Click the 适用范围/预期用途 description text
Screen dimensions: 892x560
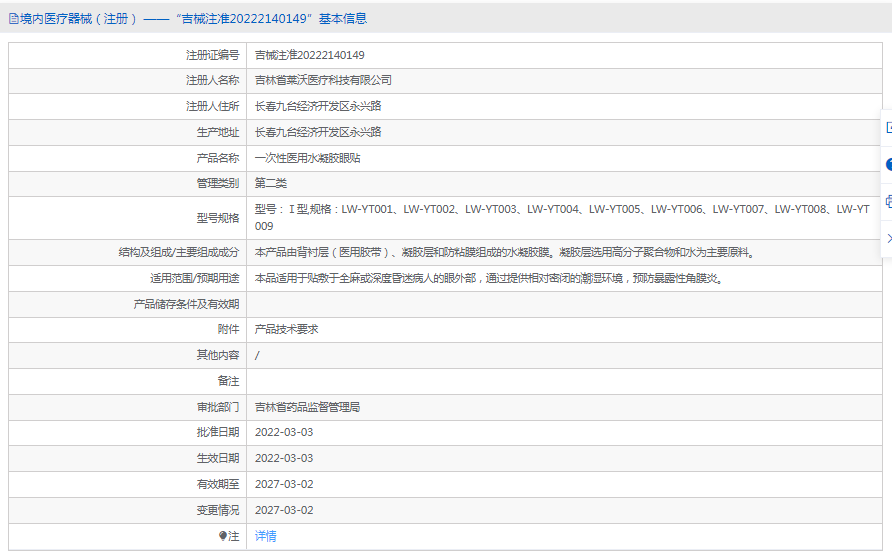pyautogui.click(x=488, y=278)
